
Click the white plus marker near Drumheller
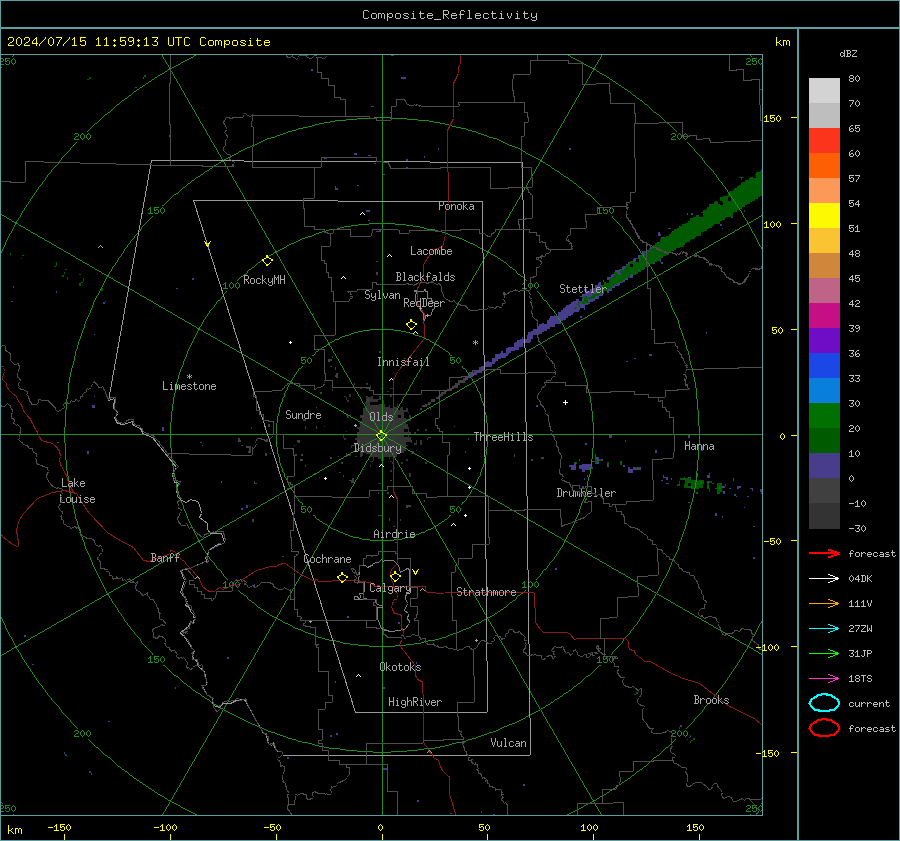(x=565, y=402)
